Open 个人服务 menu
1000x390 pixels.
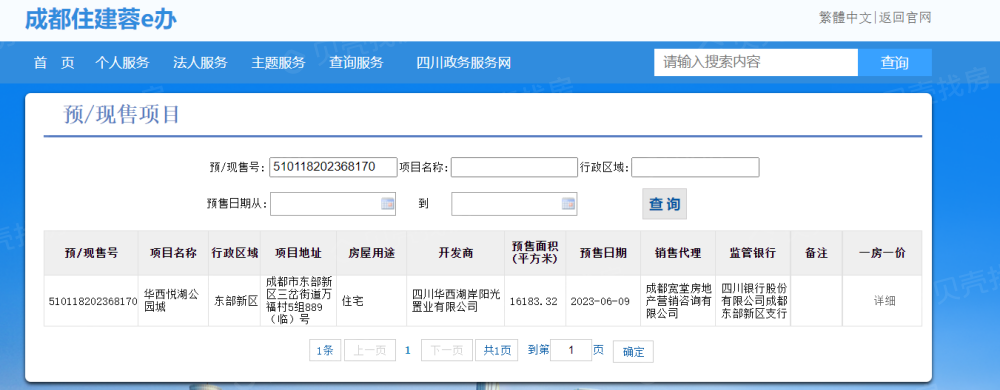pyautogui.click(x=122, y=62)
